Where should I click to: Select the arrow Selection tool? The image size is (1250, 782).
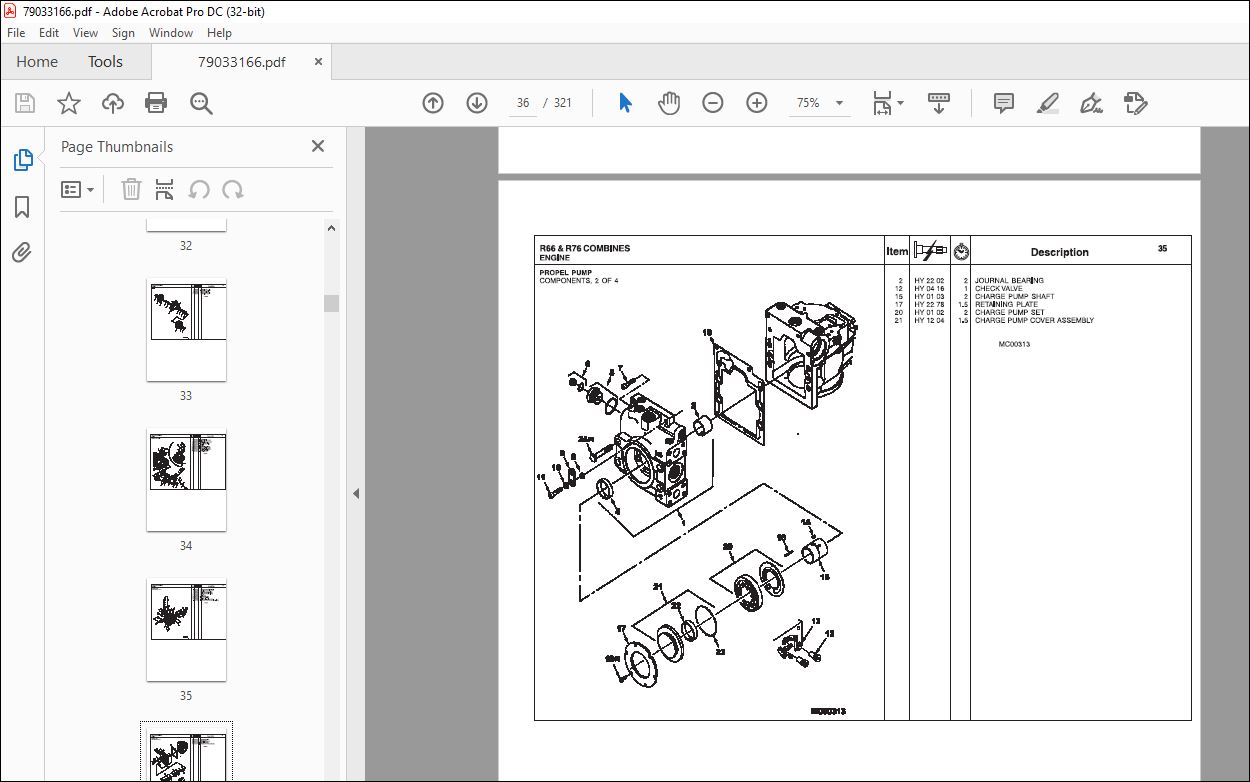626,103
